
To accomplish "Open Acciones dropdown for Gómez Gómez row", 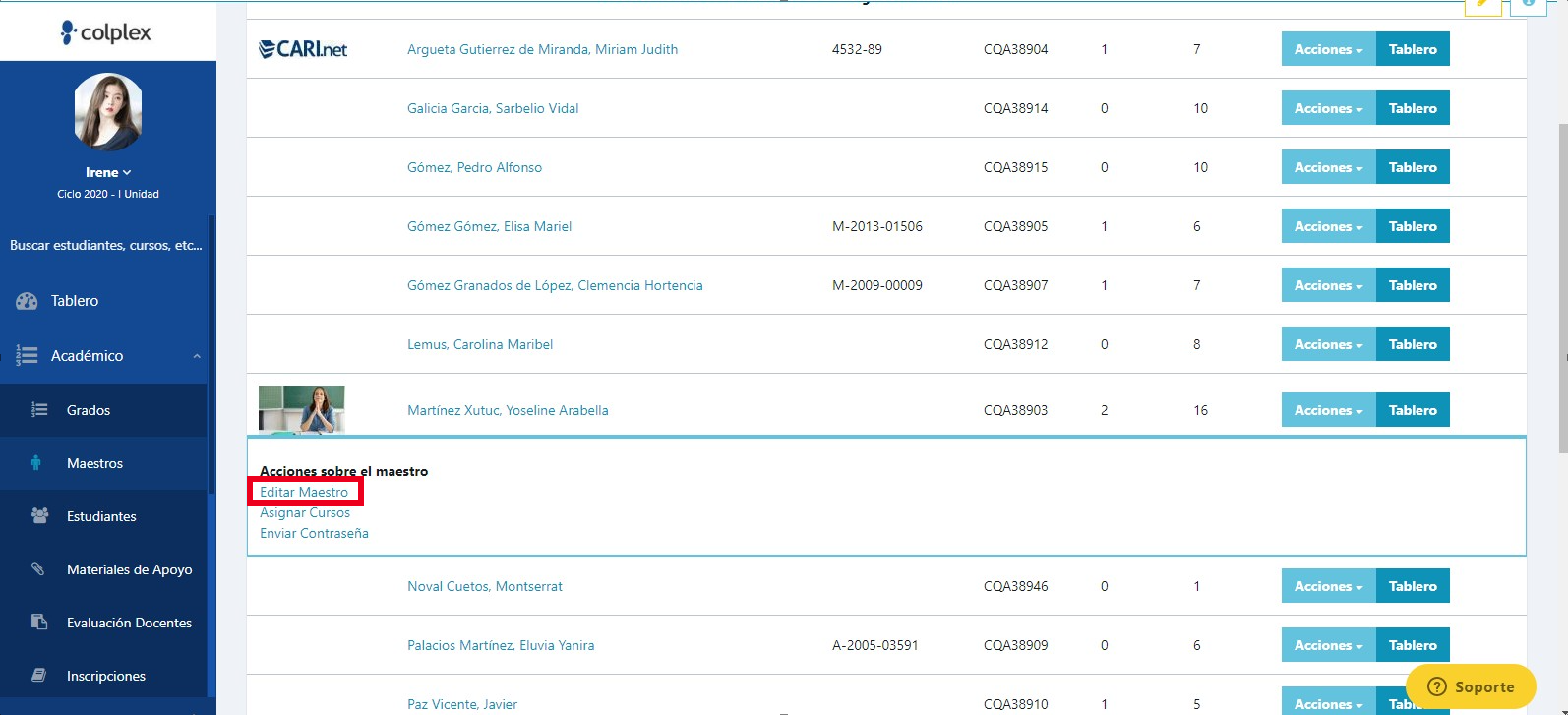I will 1328,226.
